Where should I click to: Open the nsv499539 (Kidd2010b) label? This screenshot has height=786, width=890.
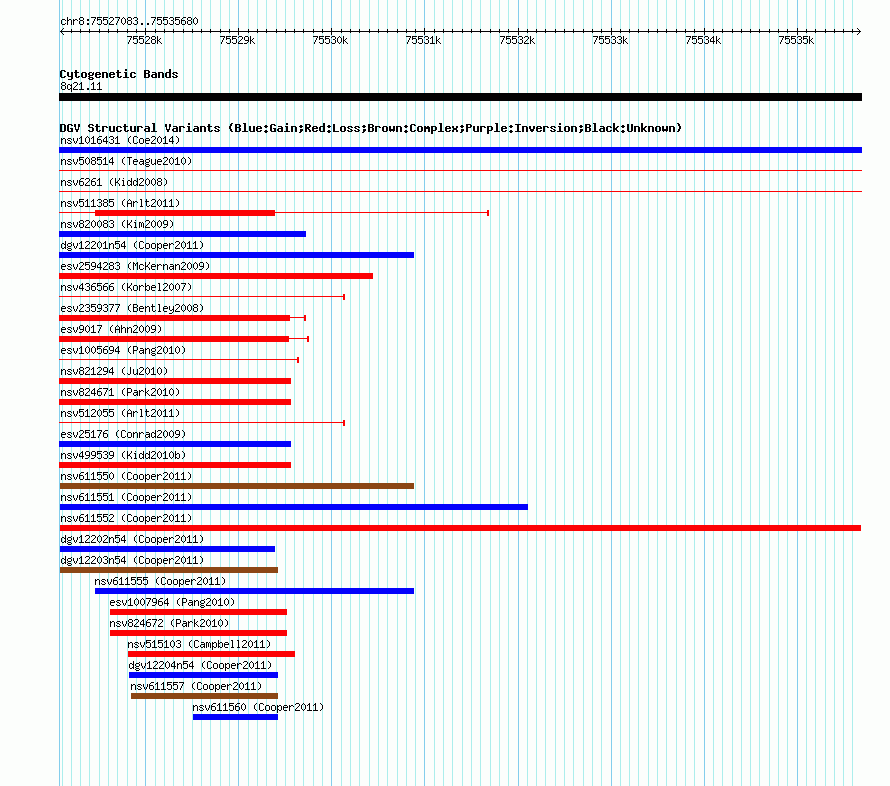123,455
